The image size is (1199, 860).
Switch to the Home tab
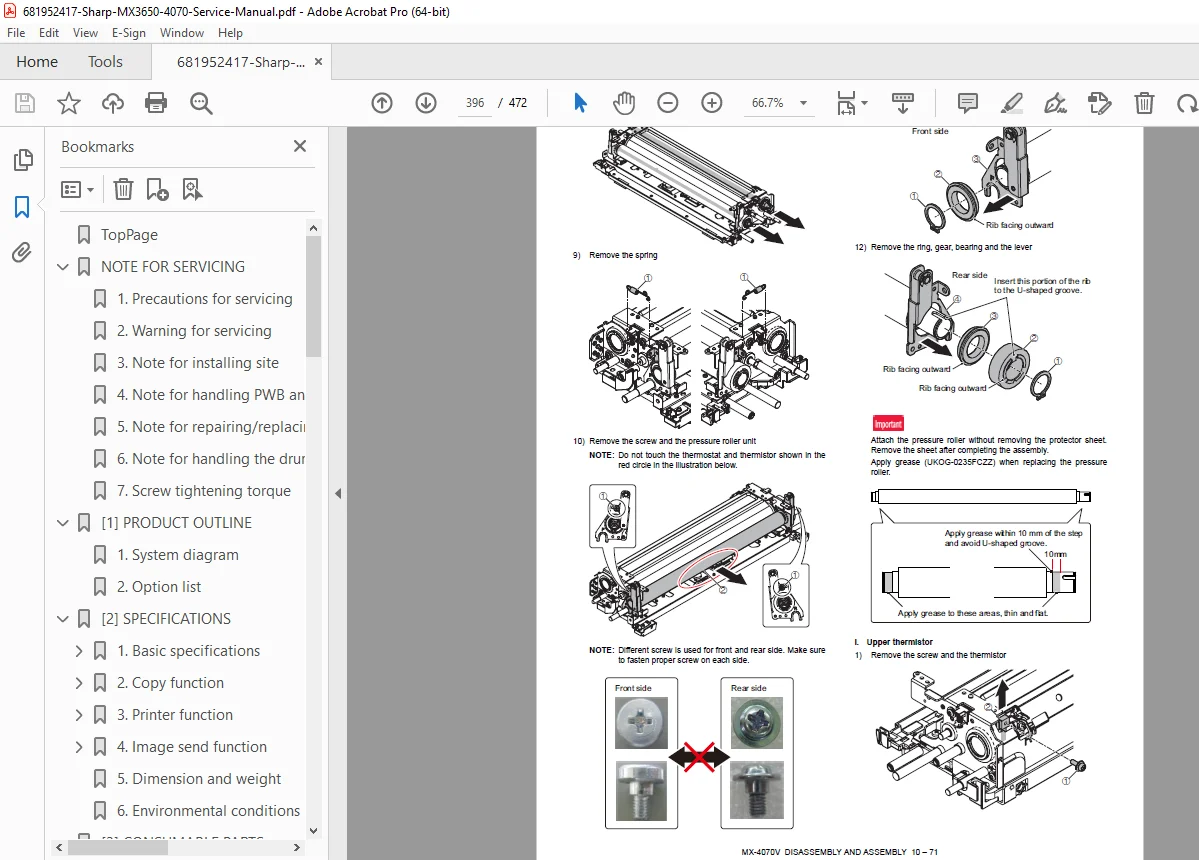point(37,62)
